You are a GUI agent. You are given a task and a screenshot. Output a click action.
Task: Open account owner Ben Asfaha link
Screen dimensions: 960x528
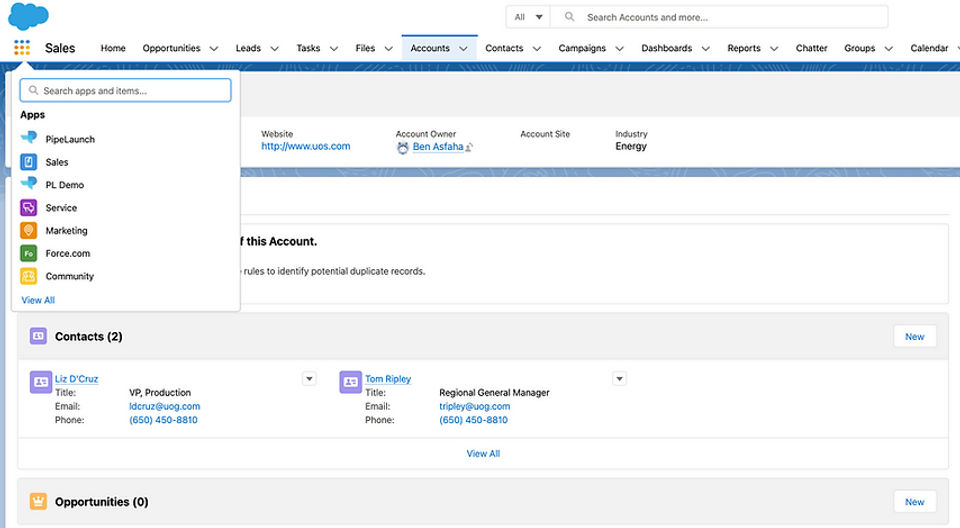pos(438,147)
